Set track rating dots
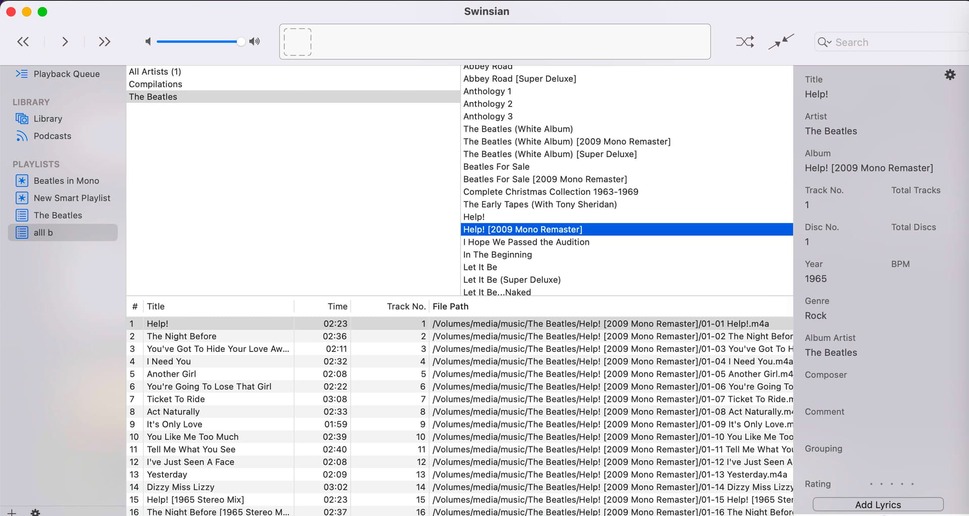The image size is (969, 516). tap(891, 484)
